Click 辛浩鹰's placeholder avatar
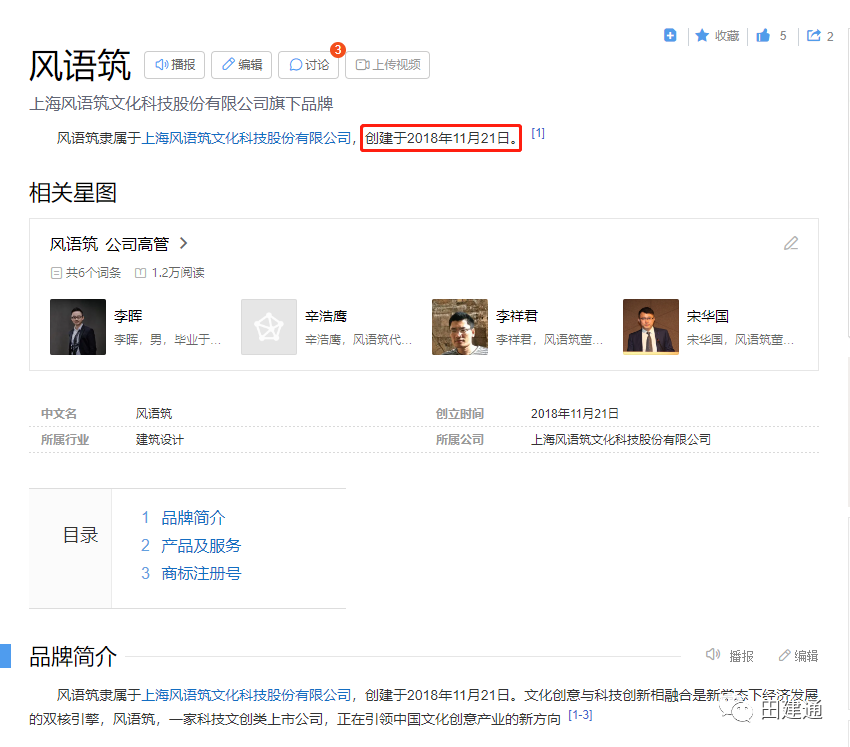The width and height of the screenshot is (850, 747). [269, 327]
